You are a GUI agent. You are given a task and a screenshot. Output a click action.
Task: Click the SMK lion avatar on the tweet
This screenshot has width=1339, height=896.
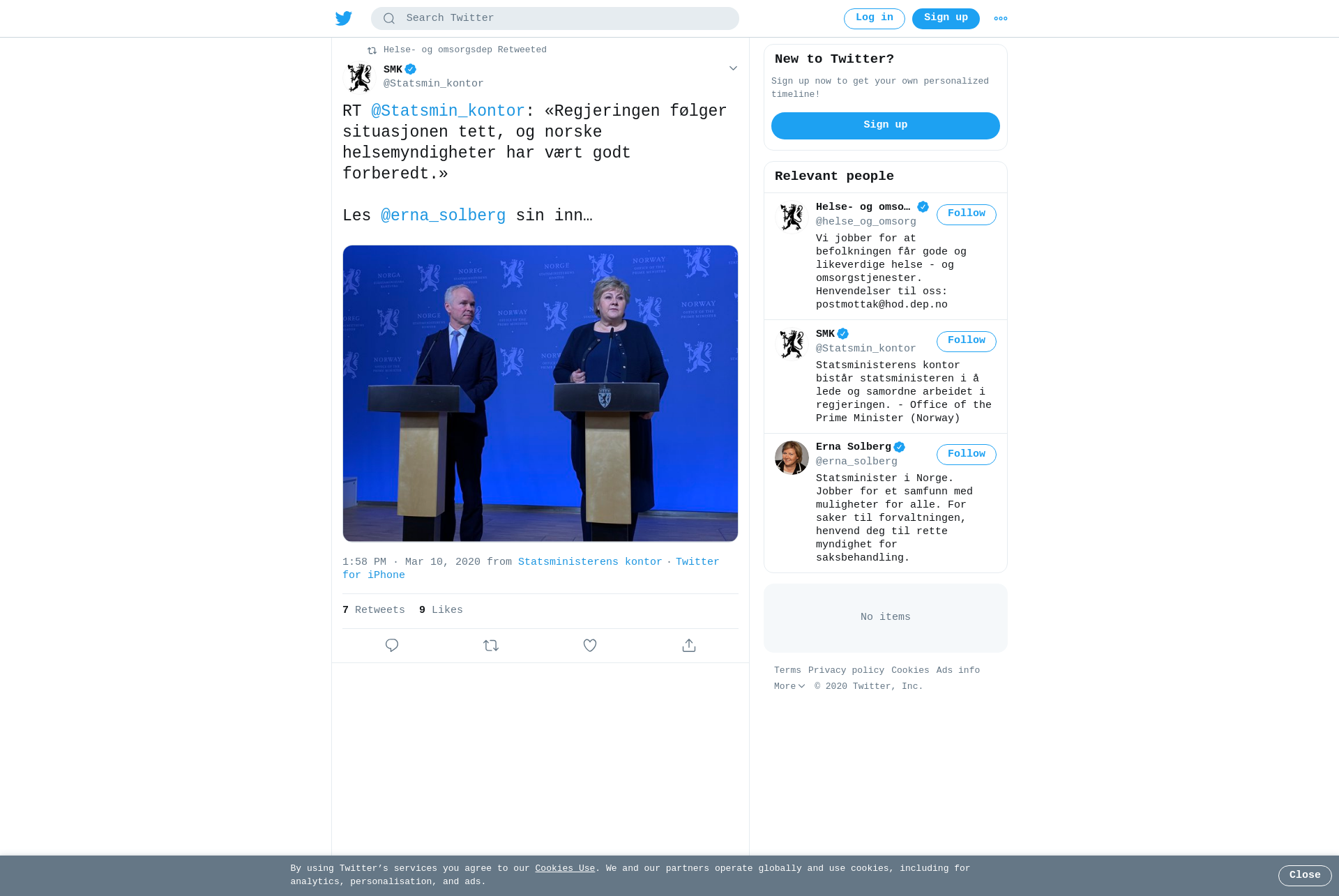(x=360, y=77)
